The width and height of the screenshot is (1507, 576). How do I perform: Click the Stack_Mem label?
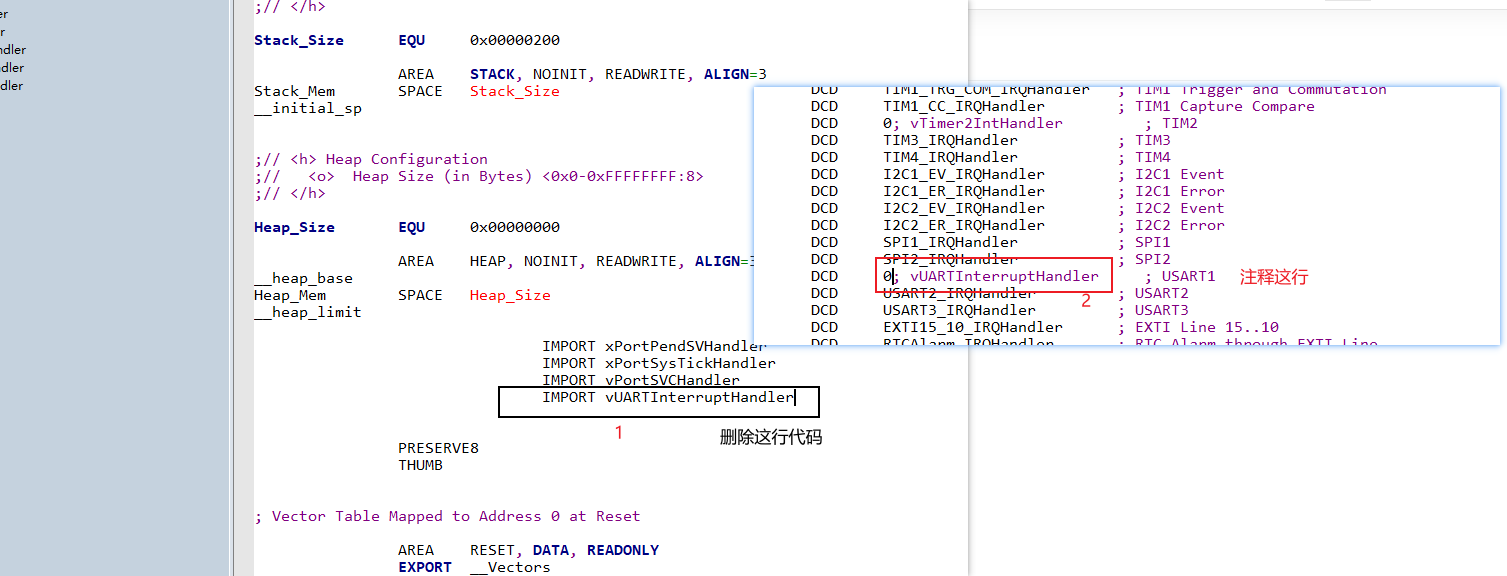[294, 92]
